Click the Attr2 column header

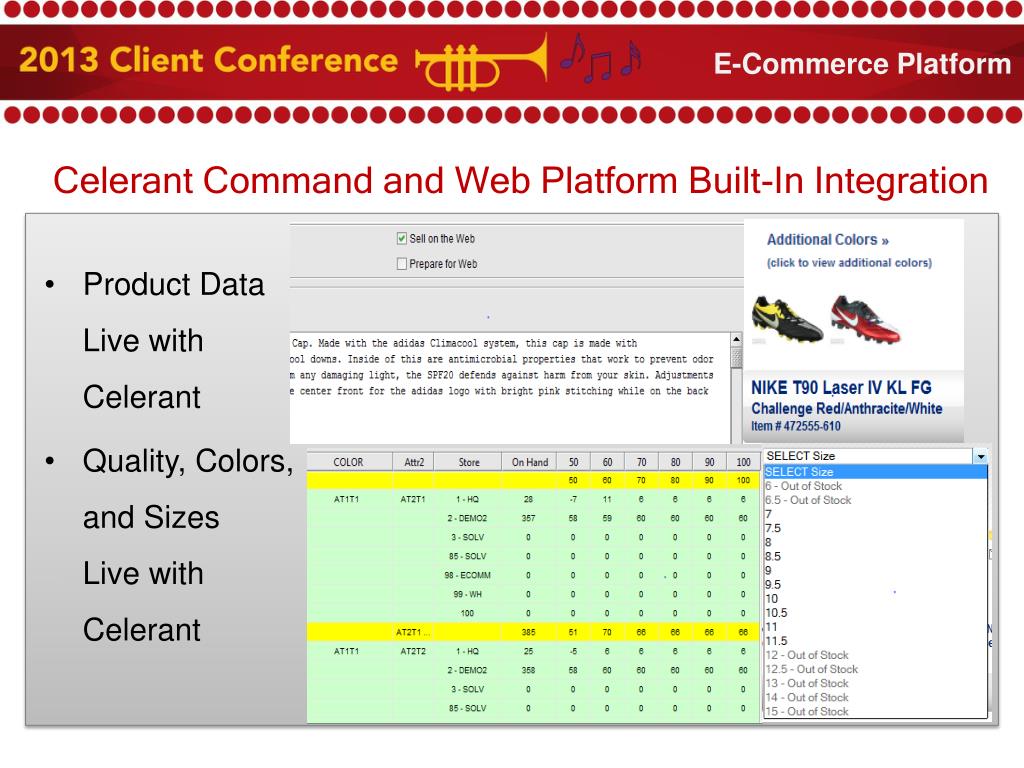pyautogui.click(x=413, y=462)
